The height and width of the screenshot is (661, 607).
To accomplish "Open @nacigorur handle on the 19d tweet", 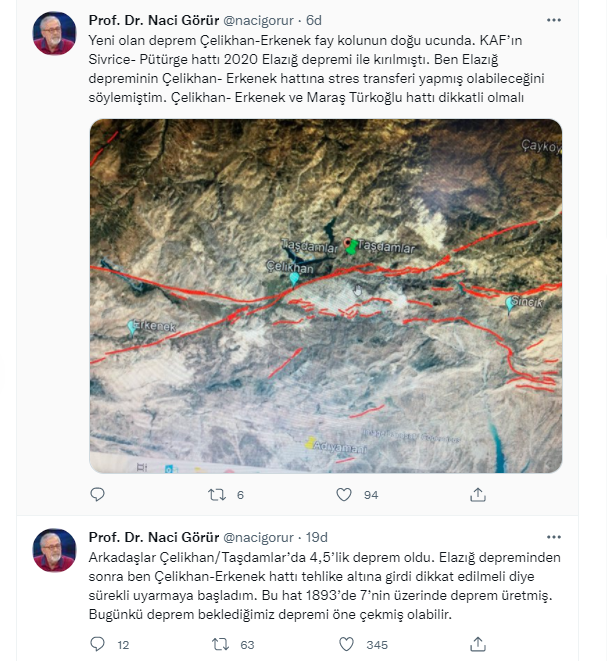I will (258, 537).
